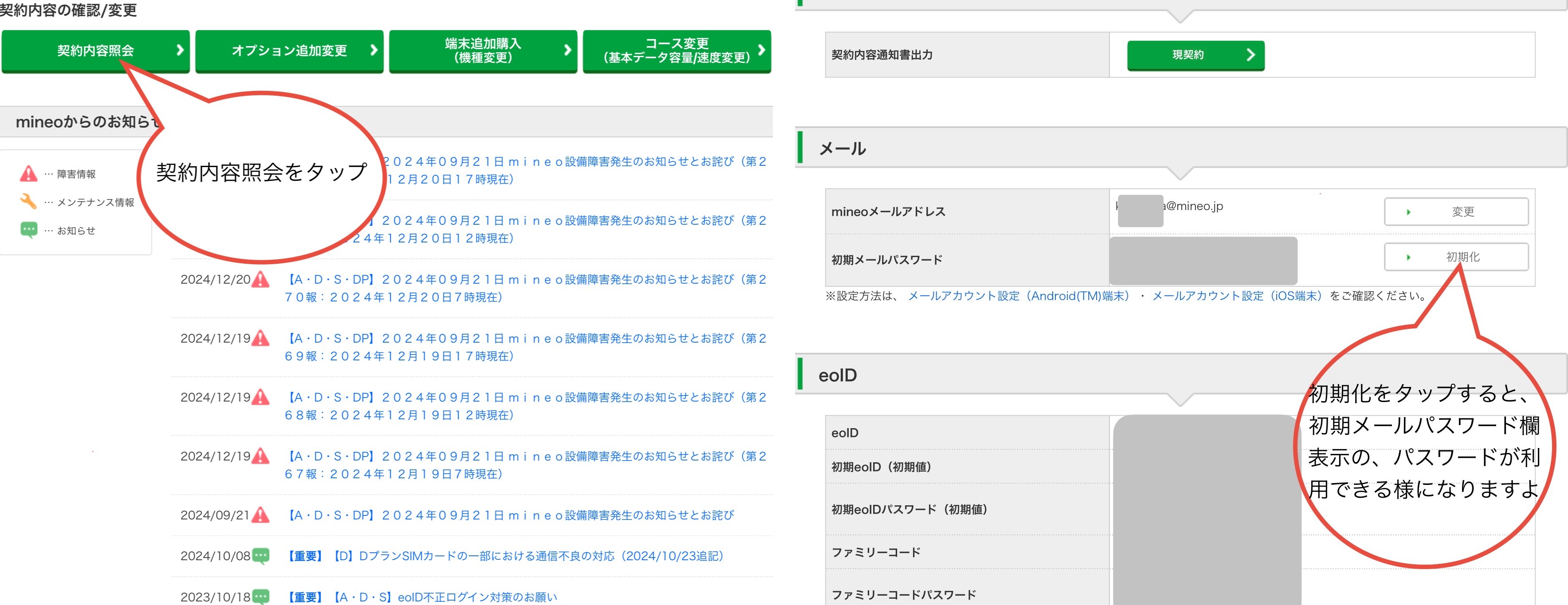Click 端末追加購入（機種変更） button

(x=483, y=51)
